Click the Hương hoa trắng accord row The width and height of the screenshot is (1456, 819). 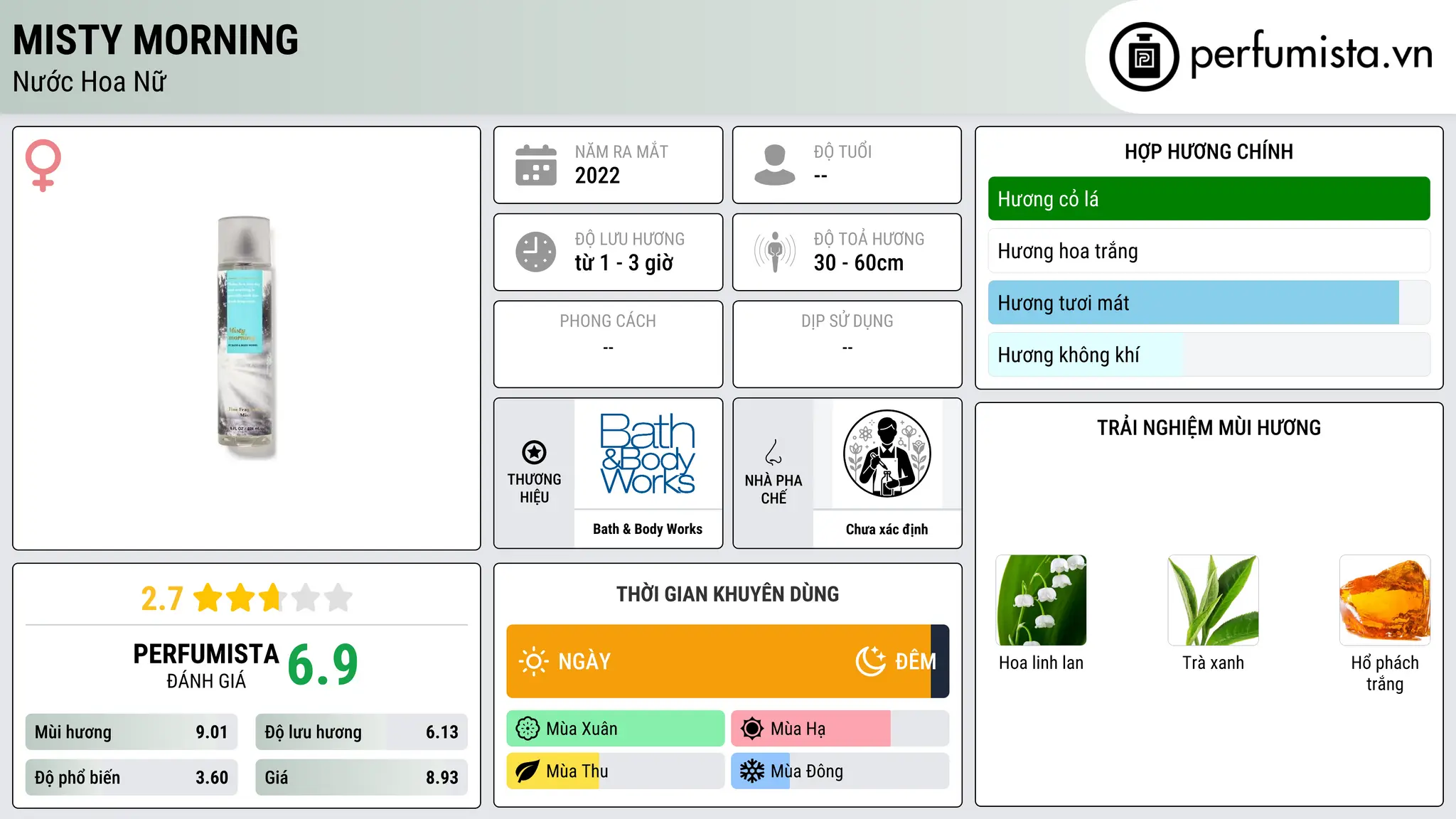click(1209, 251)
